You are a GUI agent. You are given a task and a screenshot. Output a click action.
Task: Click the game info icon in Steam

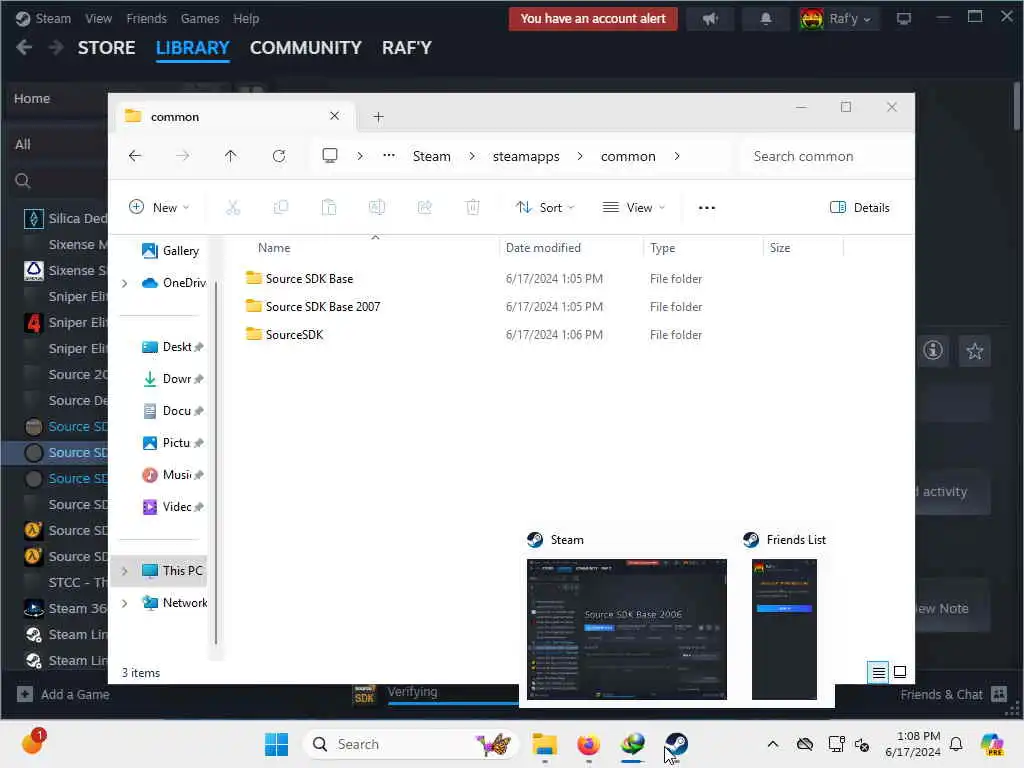click(933, 351)
